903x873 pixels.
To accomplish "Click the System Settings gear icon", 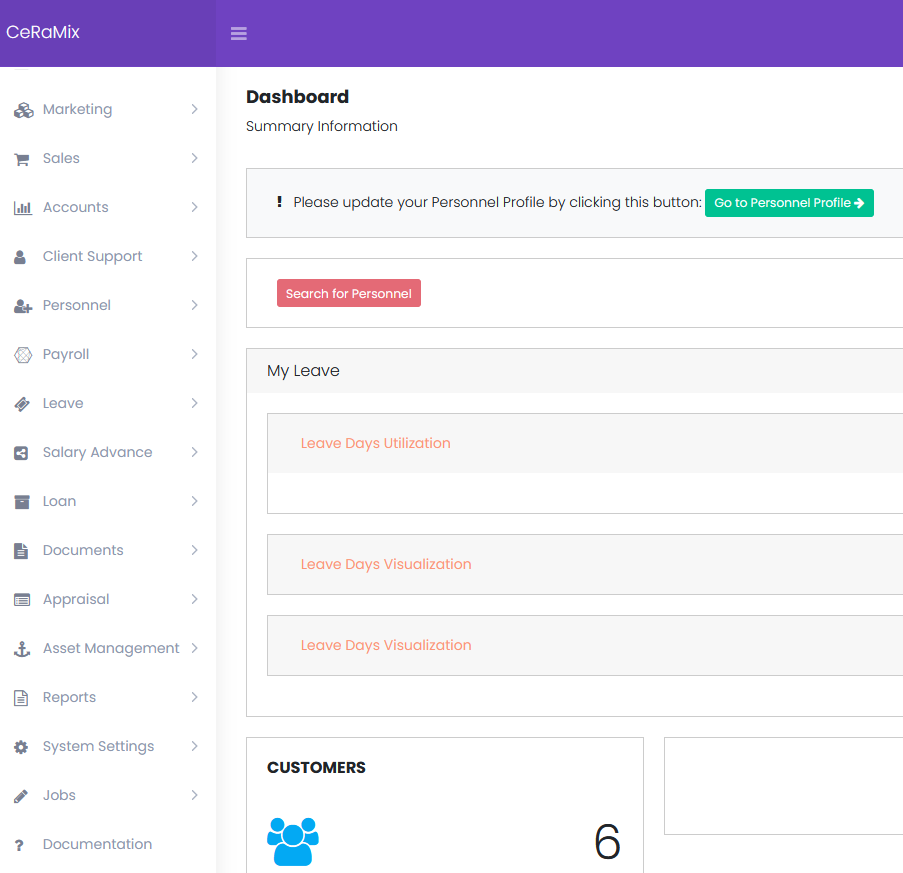I will point(21,747).
